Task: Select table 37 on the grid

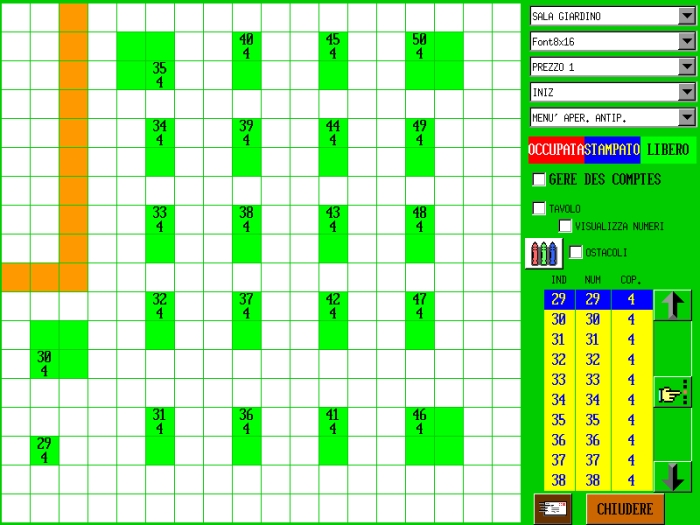Action: (x=246, y=321)
